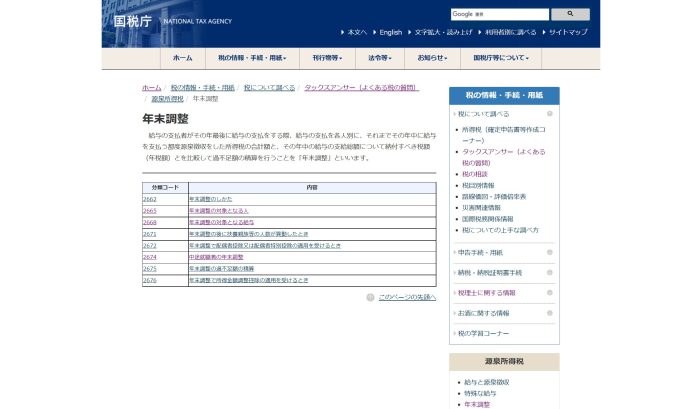Click the 税の情報・手続・用紙 breadcrumb link
Viewport: 700px width, 409px height.
coord(202,88)
